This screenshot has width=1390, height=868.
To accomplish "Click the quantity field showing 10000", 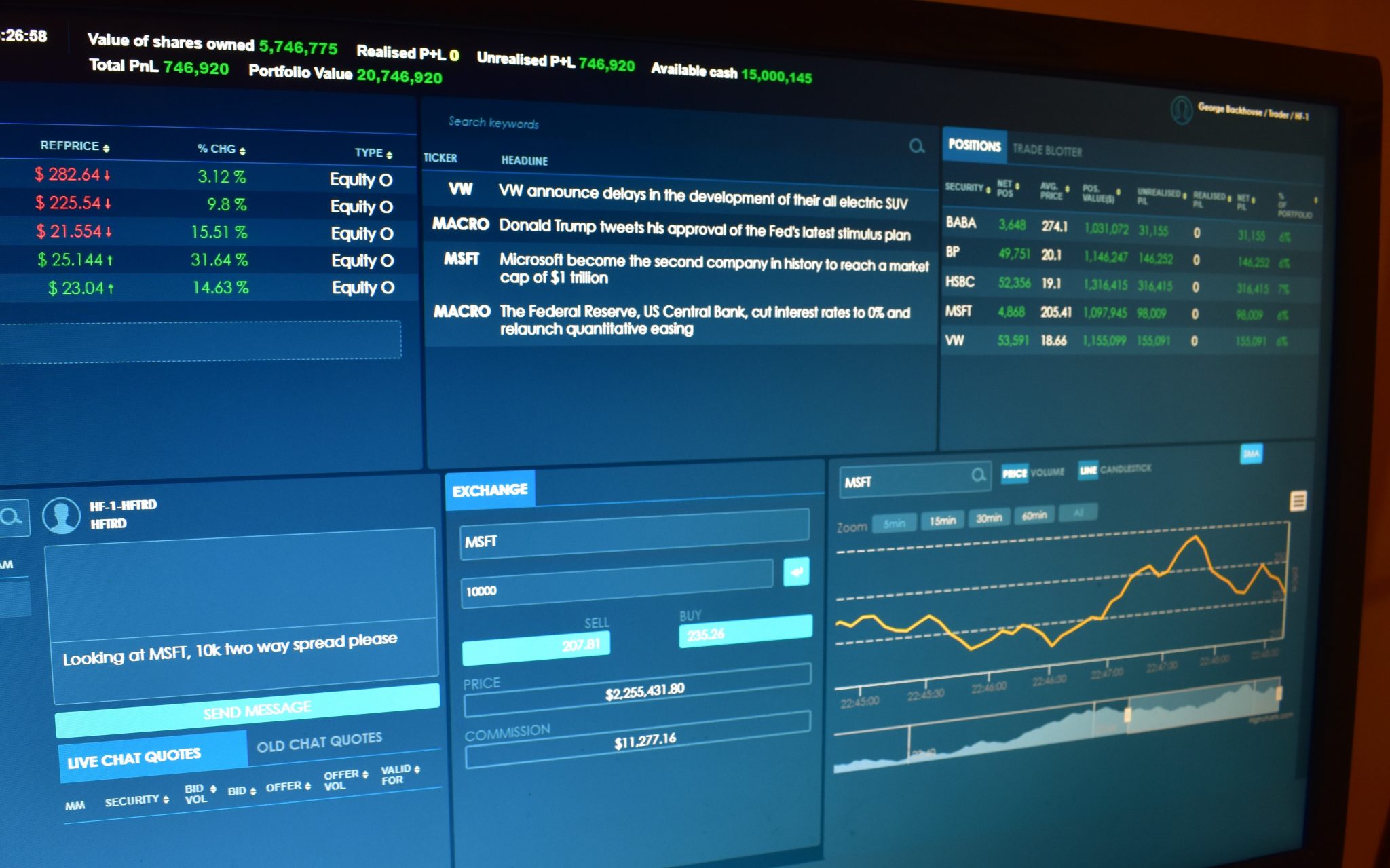I will pyautogui.click(x=617, y=584).
